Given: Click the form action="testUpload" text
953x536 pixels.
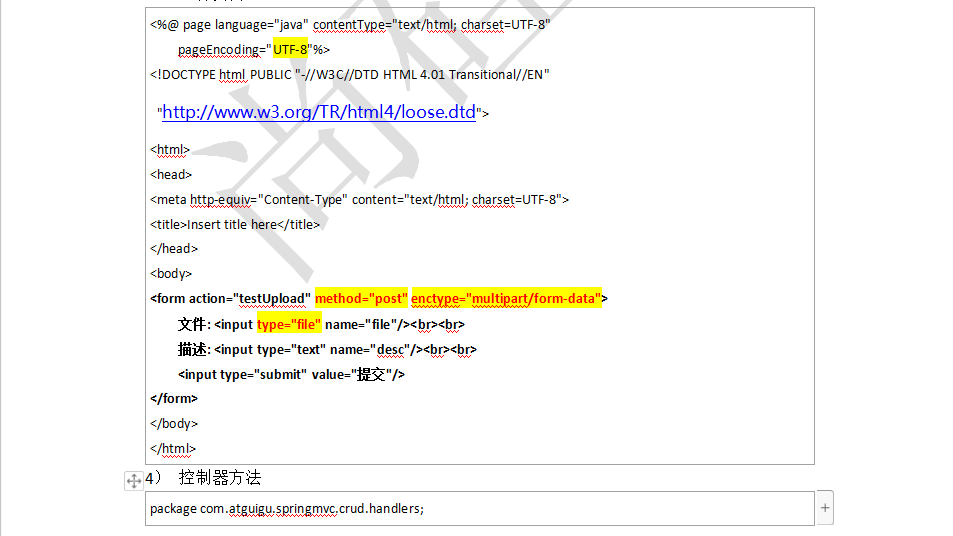Looking at the screenshot, I should coord(230,298).
